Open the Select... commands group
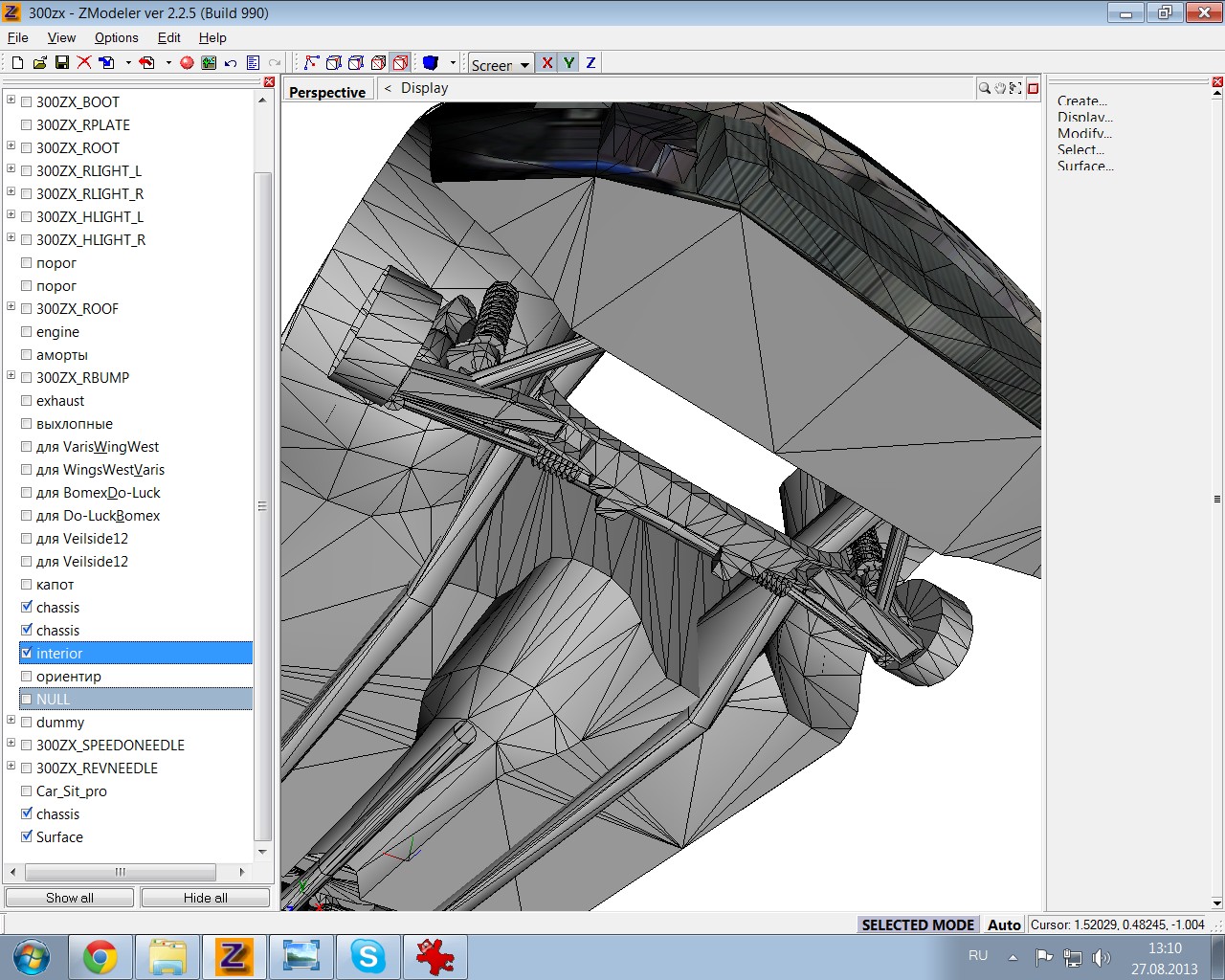Screen dimensions: 1225x980 (1080, 149)
